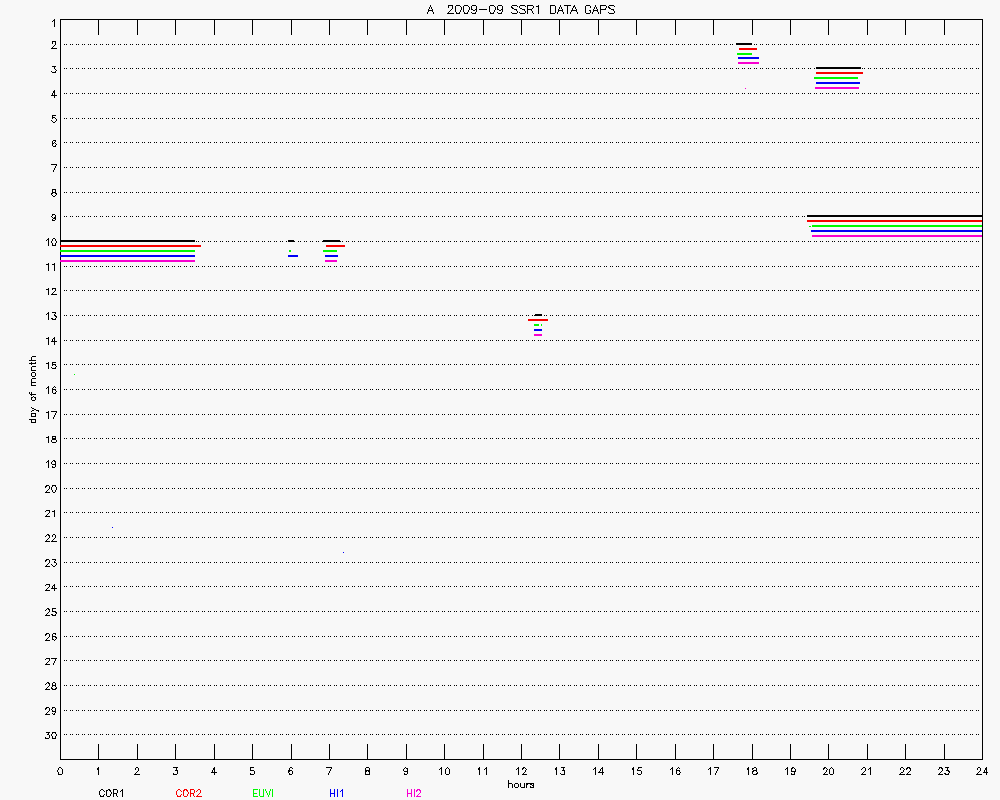The height and width of the screenshot is (800, 1000).
Task: Click the "day of month" y-axis label
Action: (x=32, y=389)
